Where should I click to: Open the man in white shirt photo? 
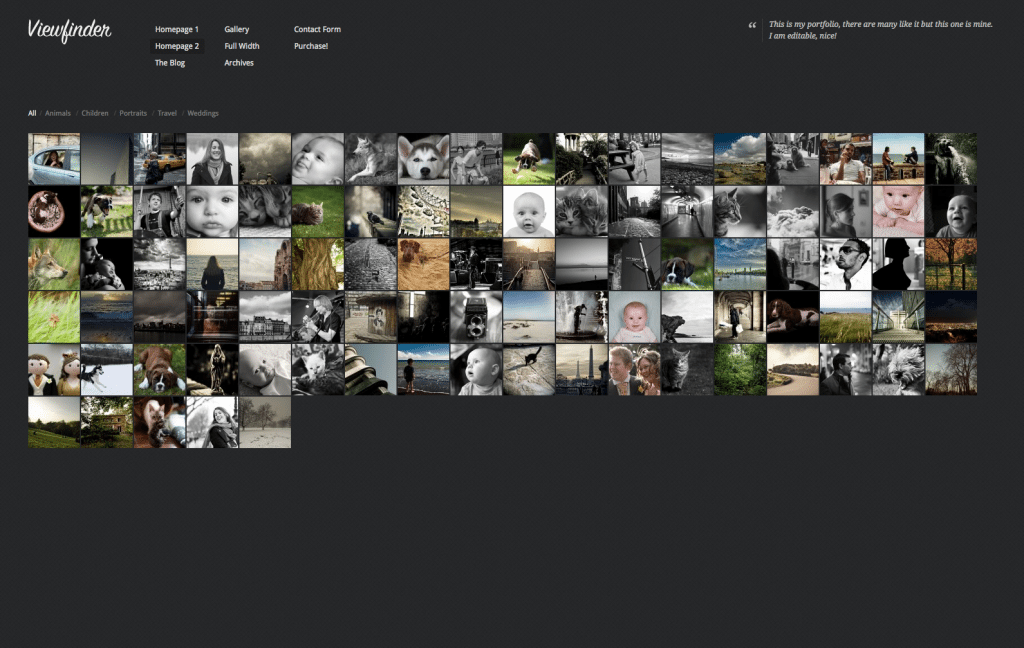[846, 159]
